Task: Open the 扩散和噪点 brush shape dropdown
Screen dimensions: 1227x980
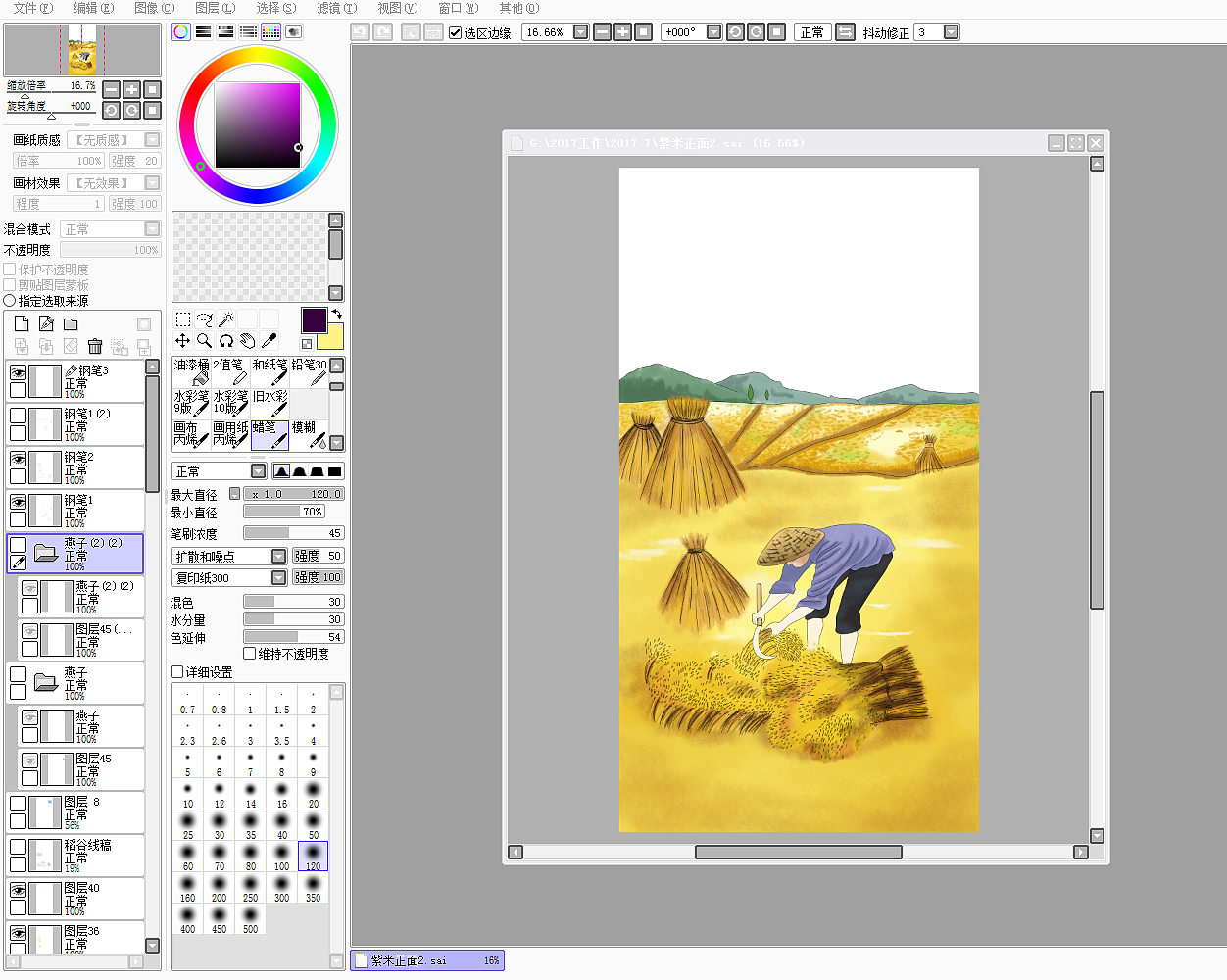Action: tap(278, 556)
